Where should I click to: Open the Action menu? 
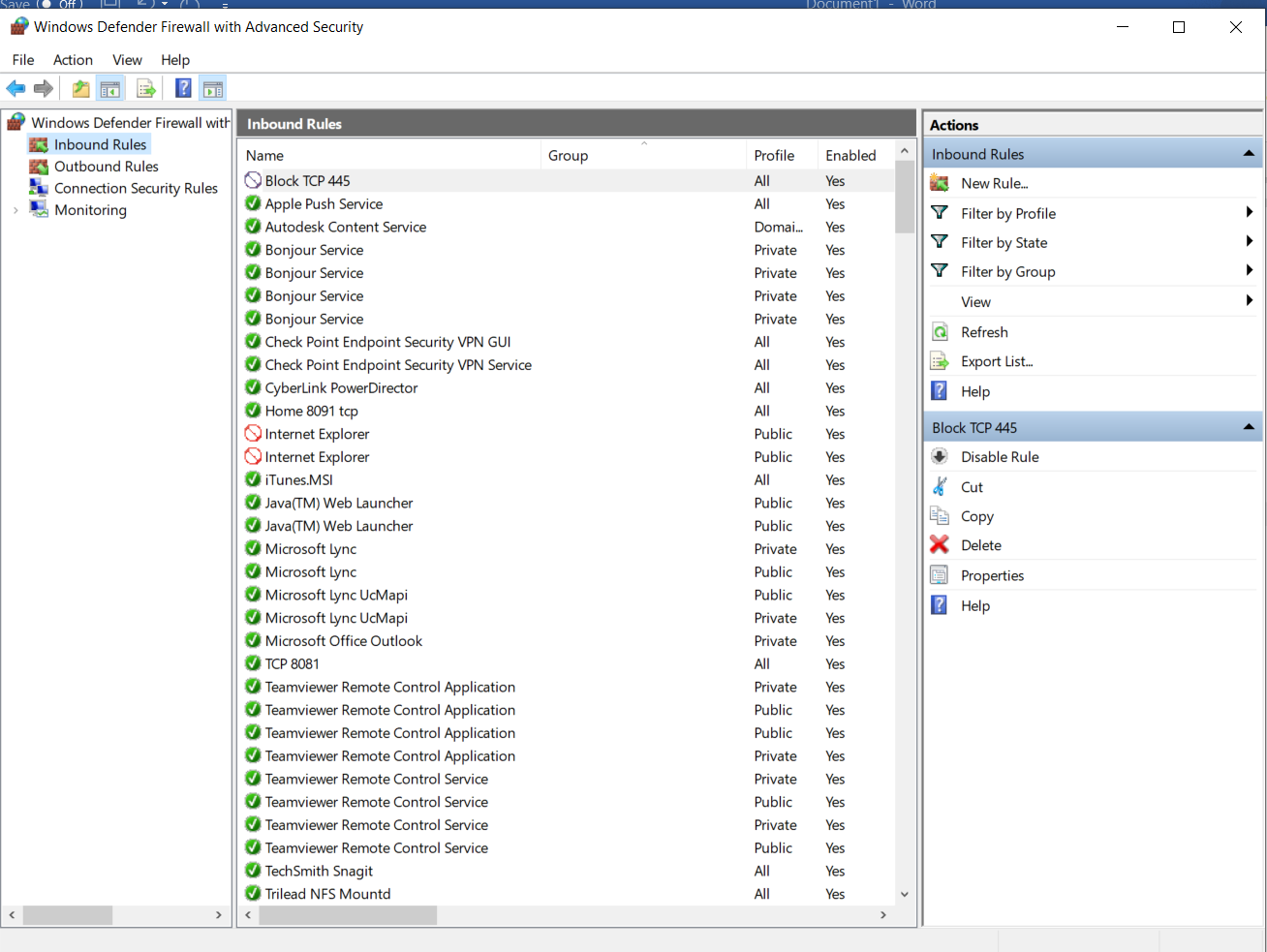click(x=73, y=60)
